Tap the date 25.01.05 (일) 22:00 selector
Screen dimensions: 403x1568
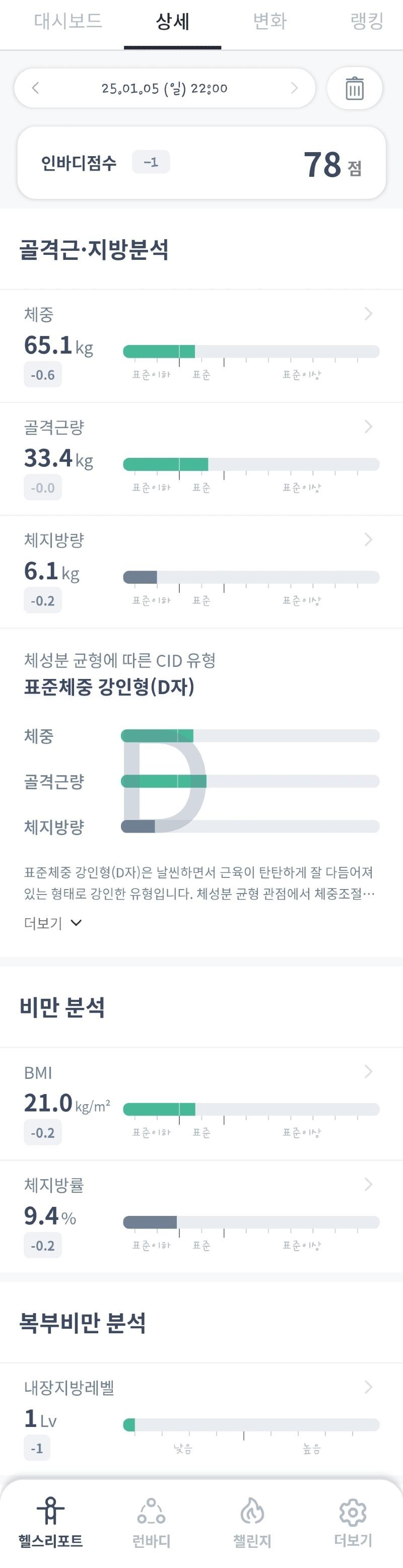165,88
